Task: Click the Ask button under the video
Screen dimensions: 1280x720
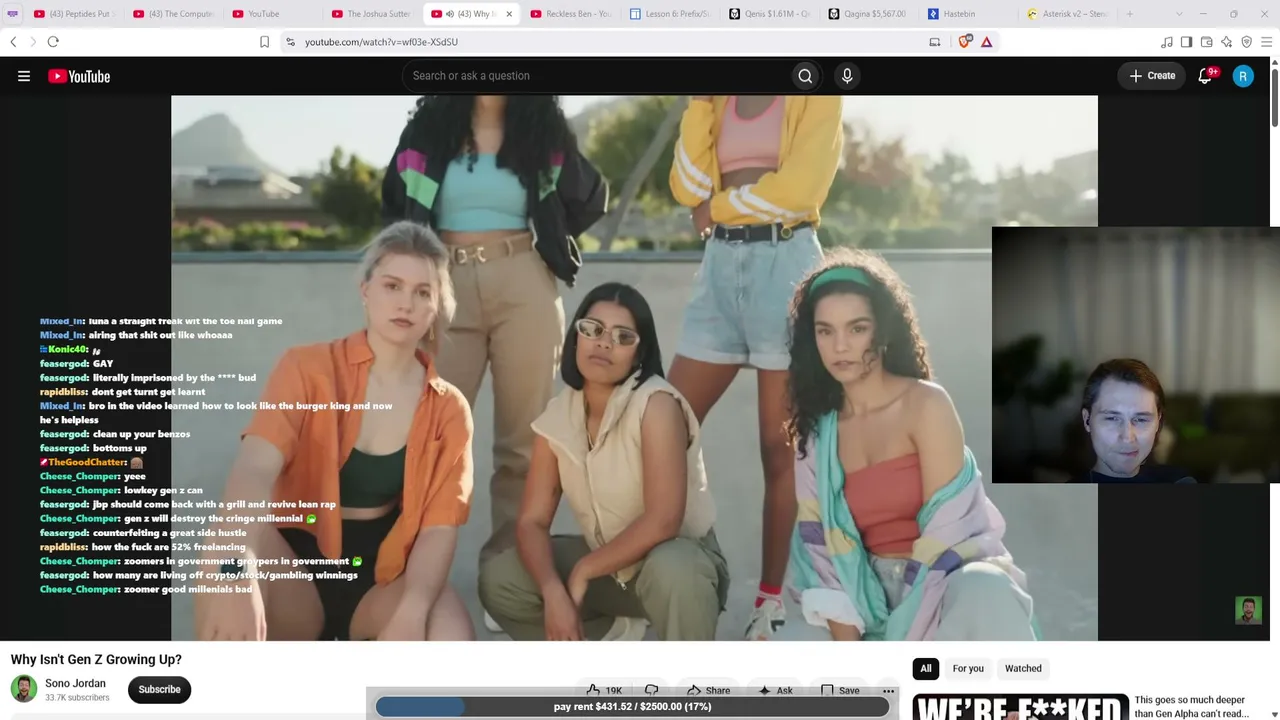Action: coord(775,690)
